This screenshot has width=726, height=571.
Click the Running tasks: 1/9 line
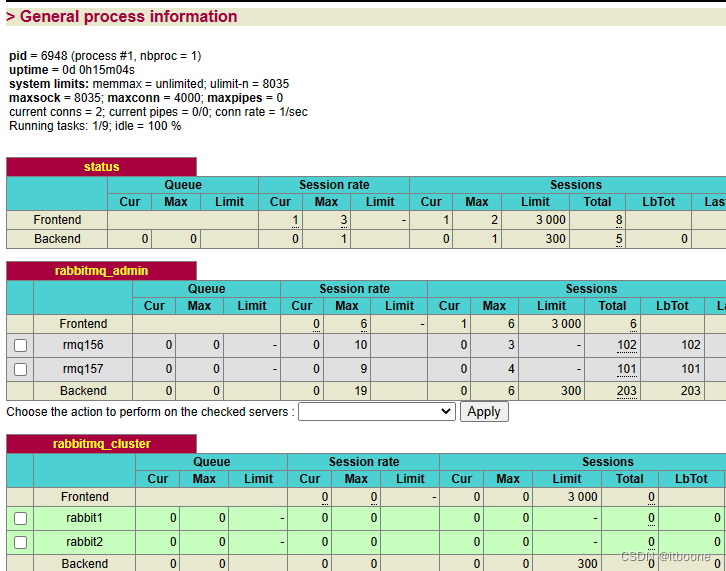click(95, 126)
